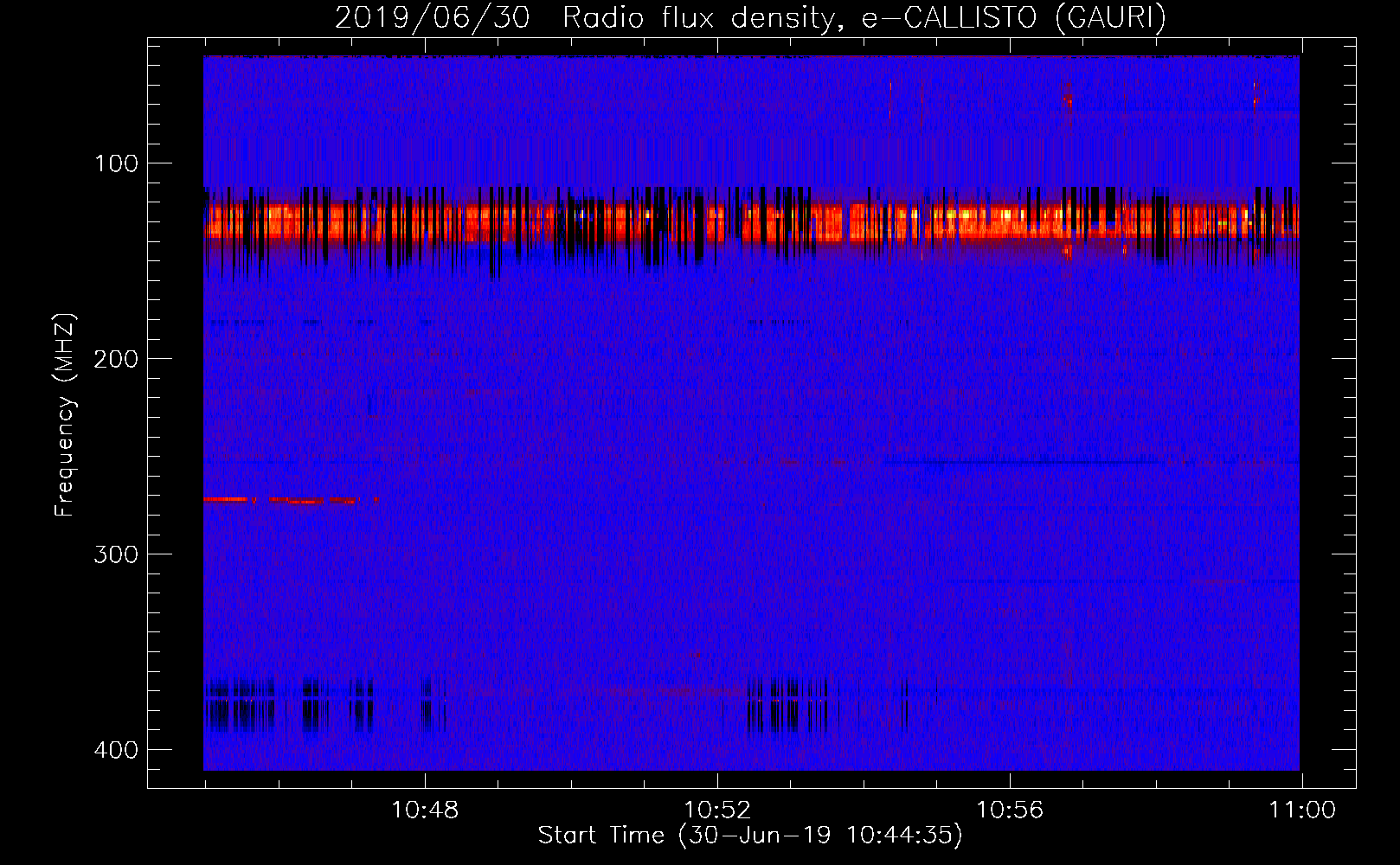Click the short red line near 270 MHz
Image resolution: width=1400 pixels, height=865 pixels.
[291, 500]
